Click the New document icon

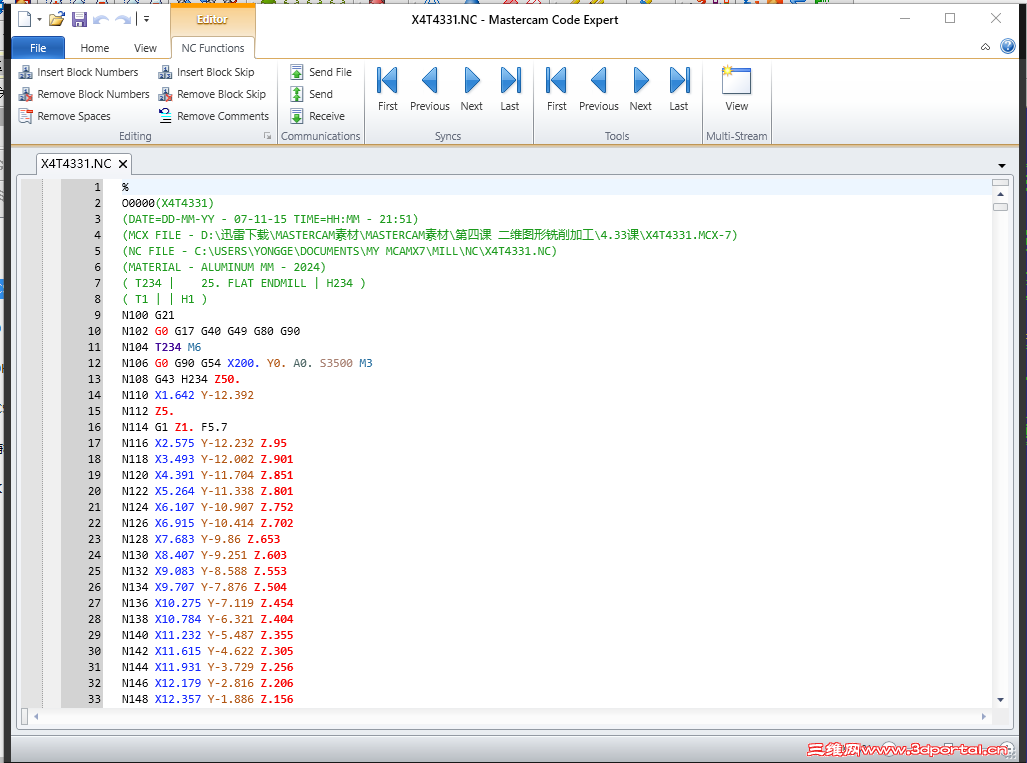(24, 20)
